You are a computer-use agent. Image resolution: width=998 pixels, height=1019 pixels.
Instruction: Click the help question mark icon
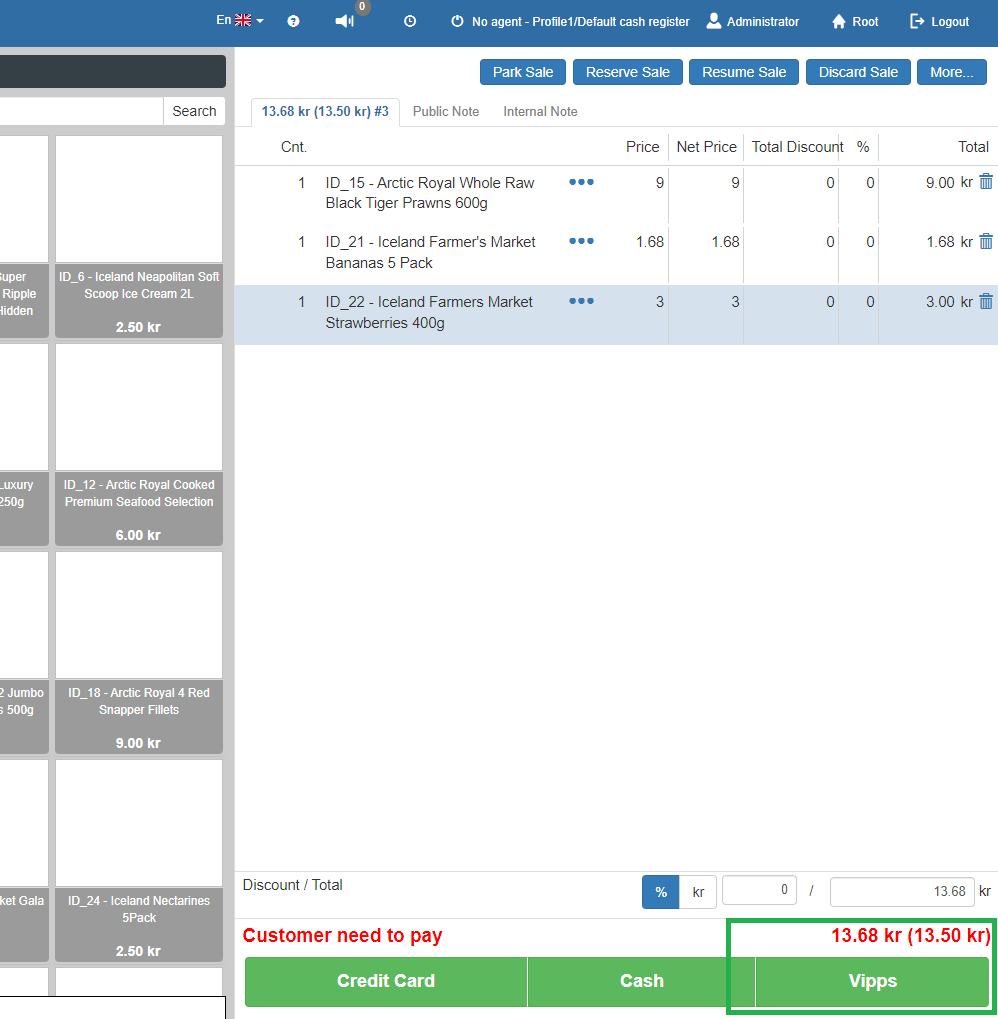click(x=294, y=21)
